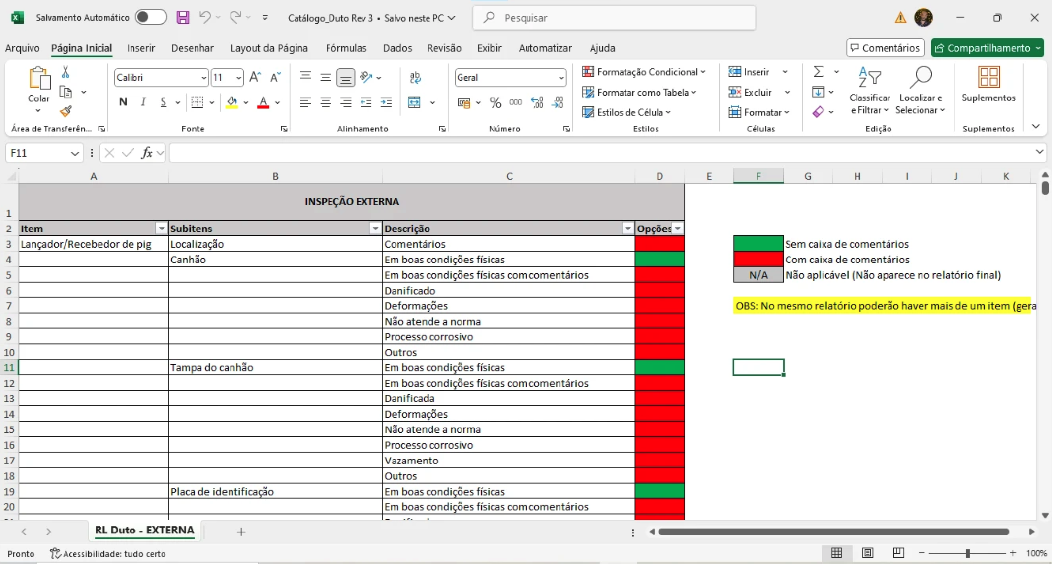Apply percent style format
The width and height of the screenshot is (1052, 564).
pos(495,102)
